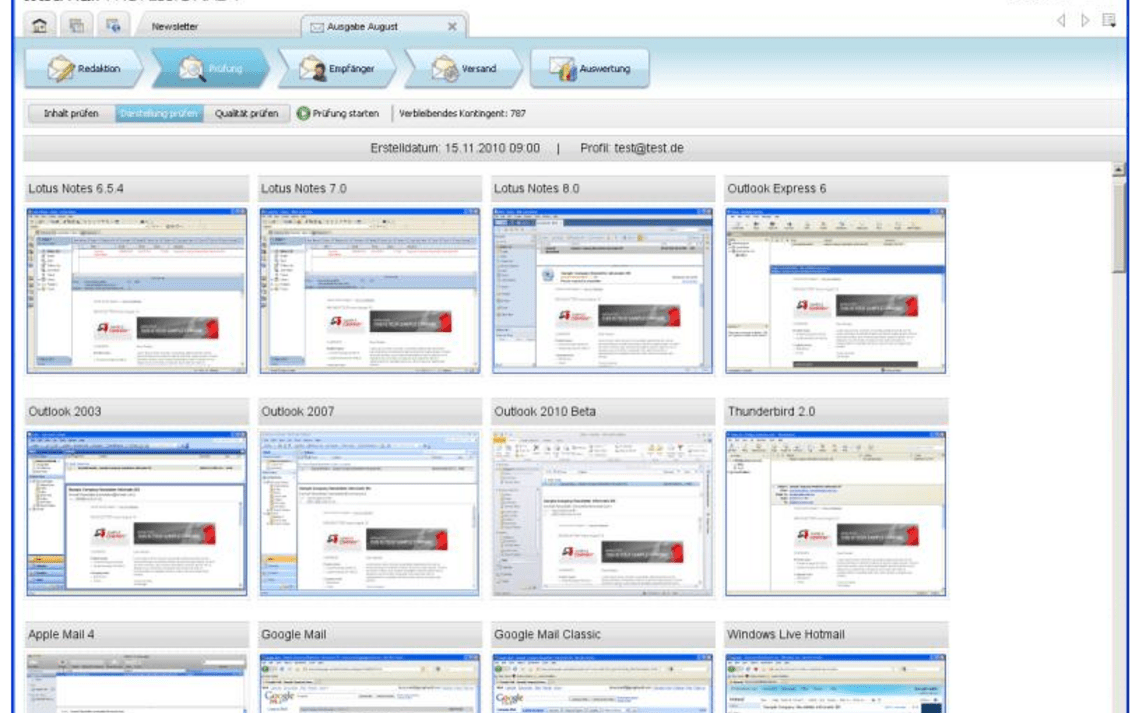Screen dimensions: 1139x713
Task: Open the Lotus Notes 7.0 preview thumbnail
Action: pyautogui.click(x=370, y=290)
